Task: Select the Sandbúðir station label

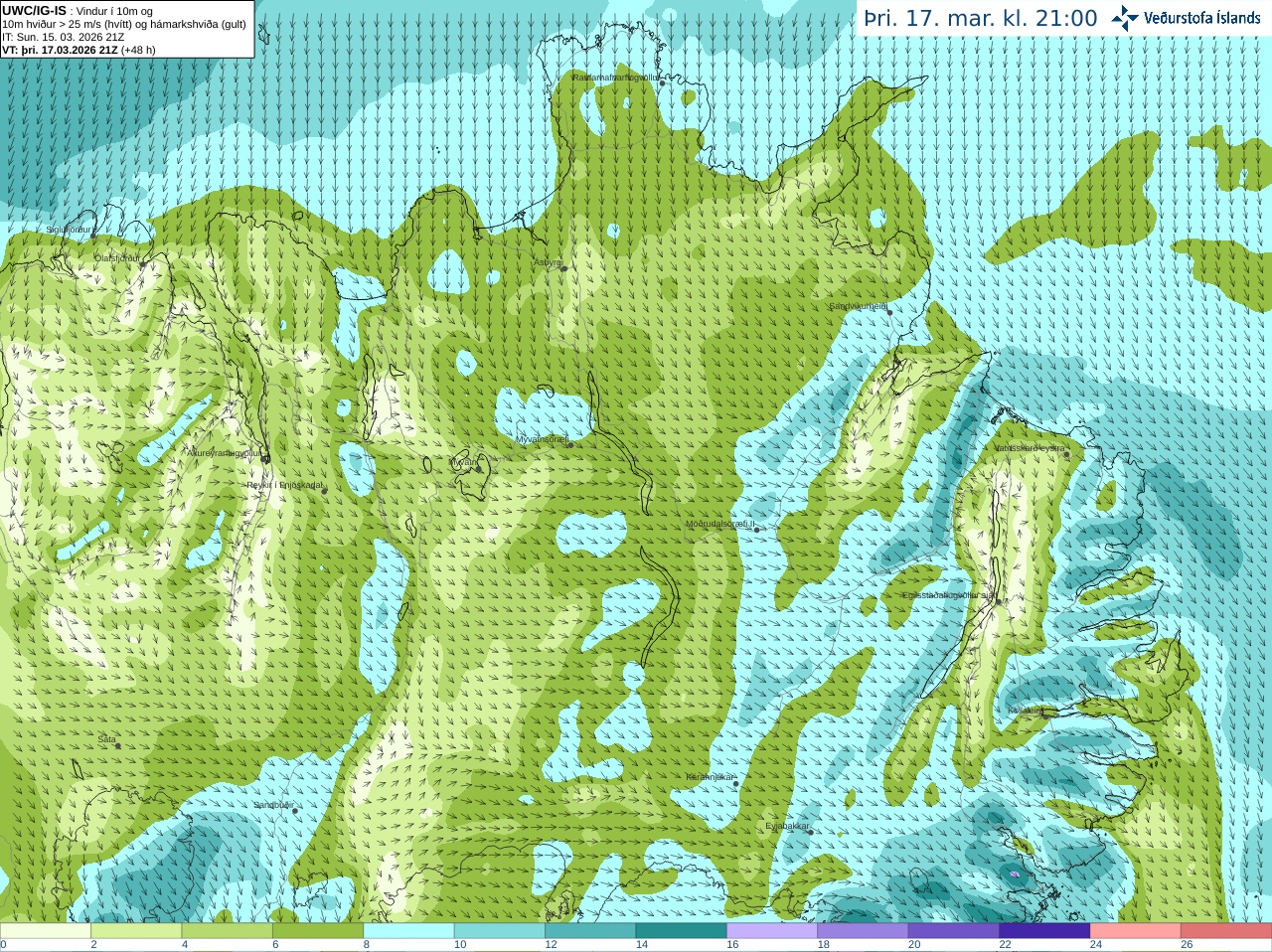Action: pos(272,805)
